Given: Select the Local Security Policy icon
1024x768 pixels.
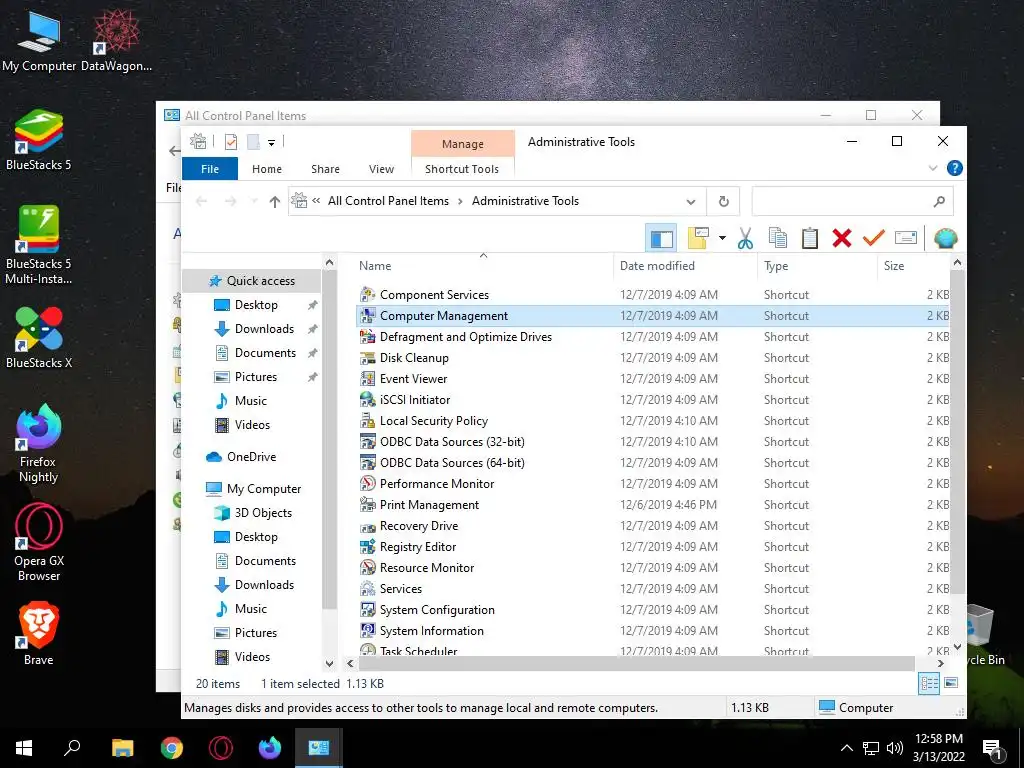Looking at the screenshot, I should pos(368,421).
